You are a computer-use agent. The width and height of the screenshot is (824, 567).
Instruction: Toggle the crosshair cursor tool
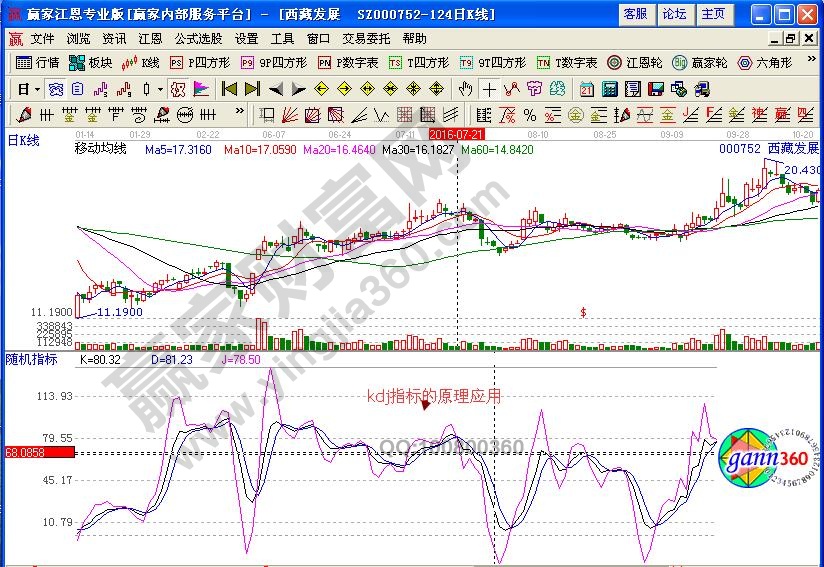488,88
